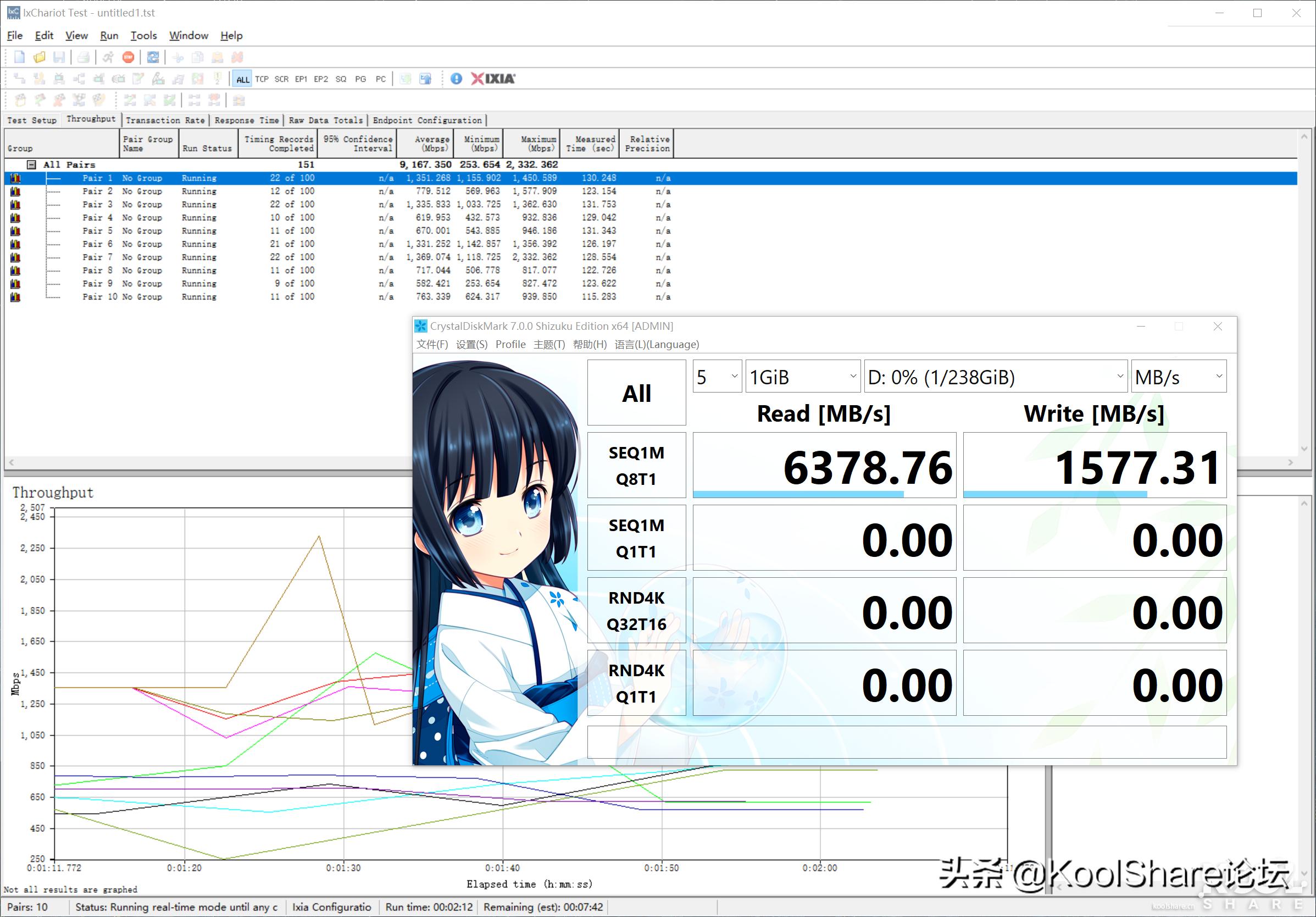Open the Profile menu in CrystalDiskMark
Screen dimensions: 1316x917
[x=510, y=344]
